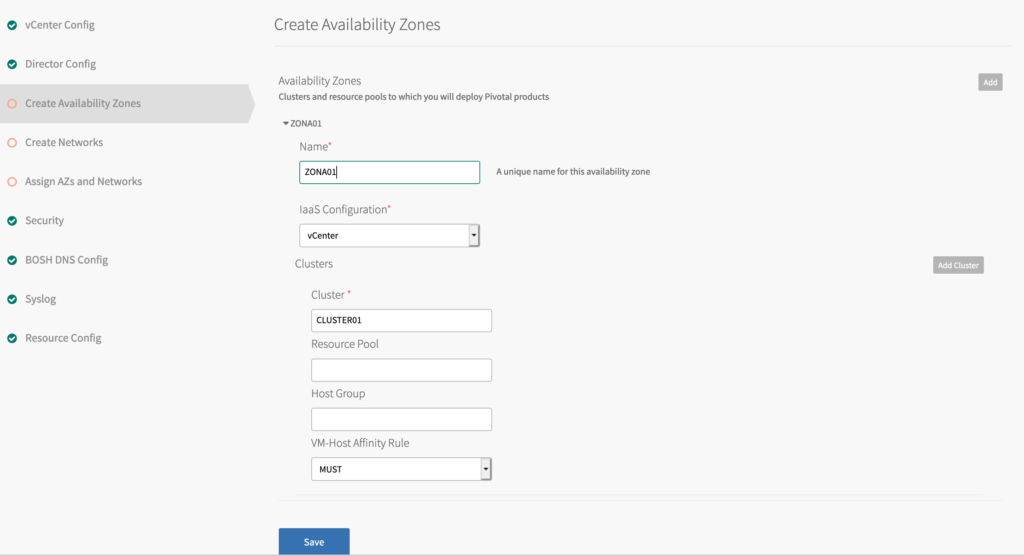Open the IaaS Configuration vCenter dropdown
Screen dimensions: 1024x556
(389, 235)
